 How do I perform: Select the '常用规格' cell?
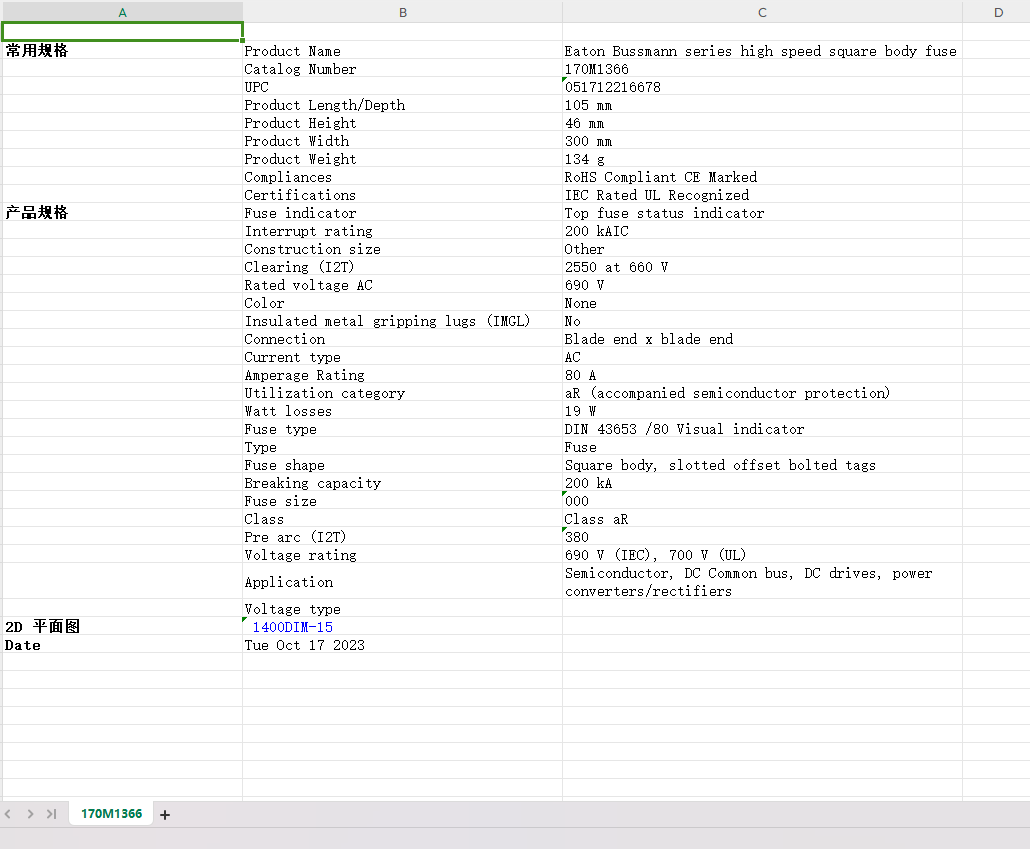point(122,51)
